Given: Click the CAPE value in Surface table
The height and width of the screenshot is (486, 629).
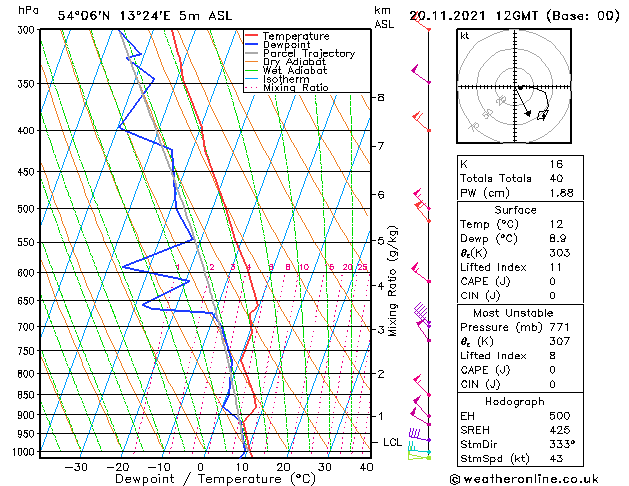Looking at the screenshot, I should point(552,281).
